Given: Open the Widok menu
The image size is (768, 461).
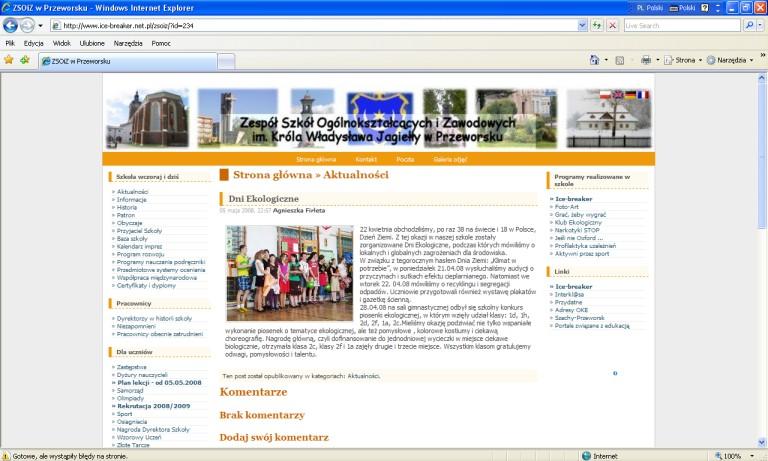Looking at the screenshot, I should pyautogui.click(x=62, y=43).
